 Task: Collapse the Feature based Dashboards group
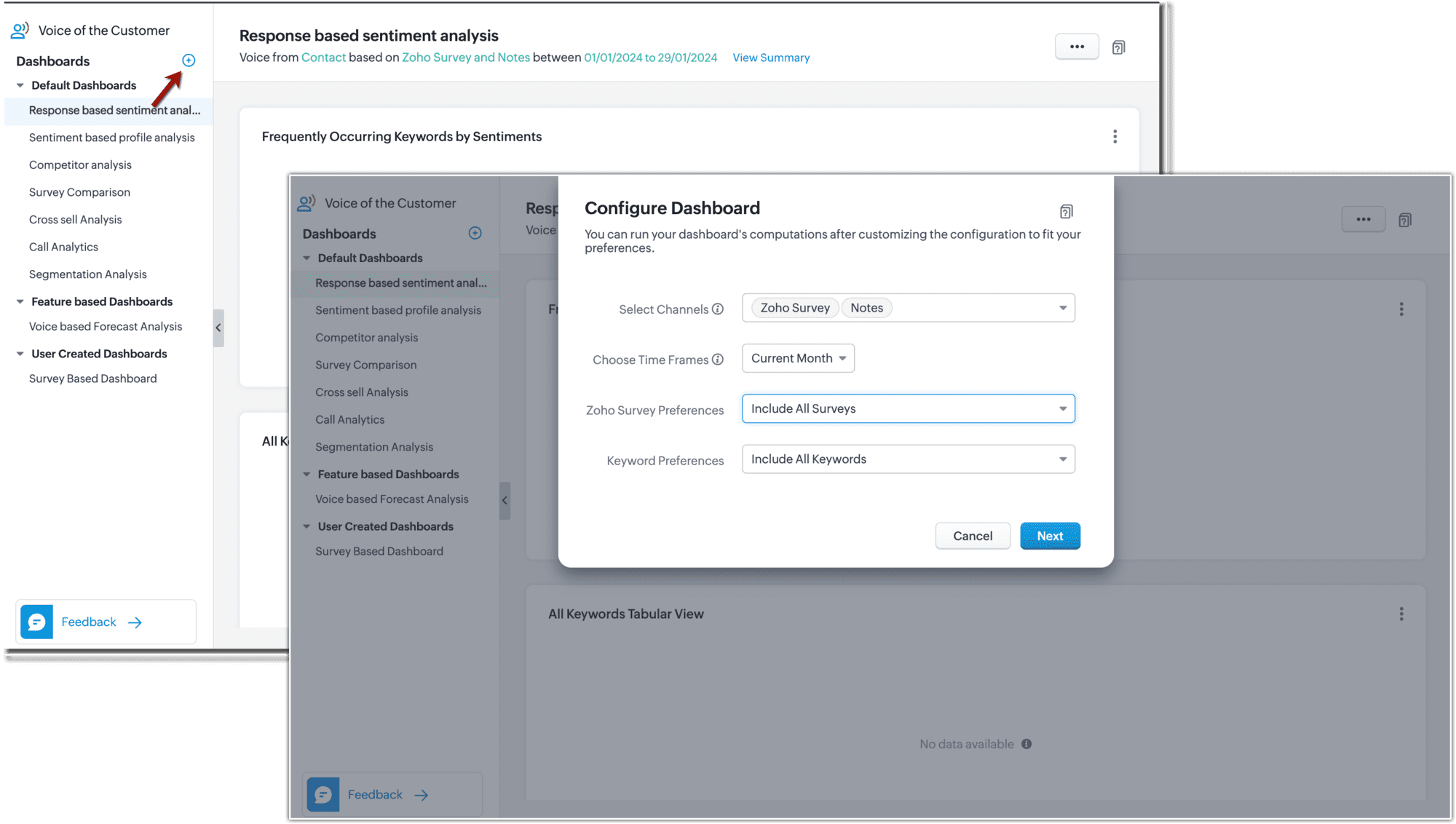20,301
